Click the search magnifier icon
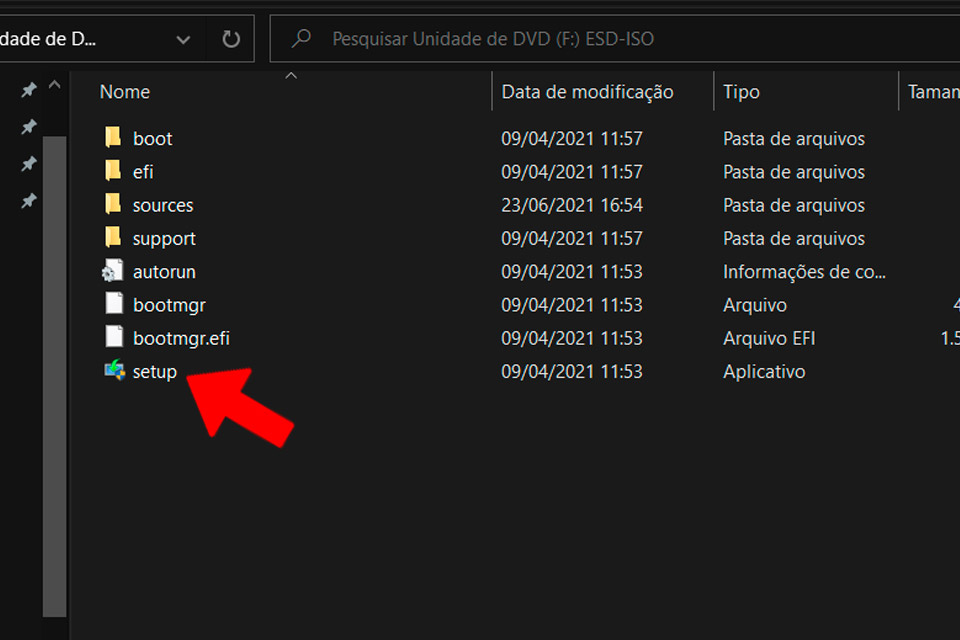 (x=301, y=39)
